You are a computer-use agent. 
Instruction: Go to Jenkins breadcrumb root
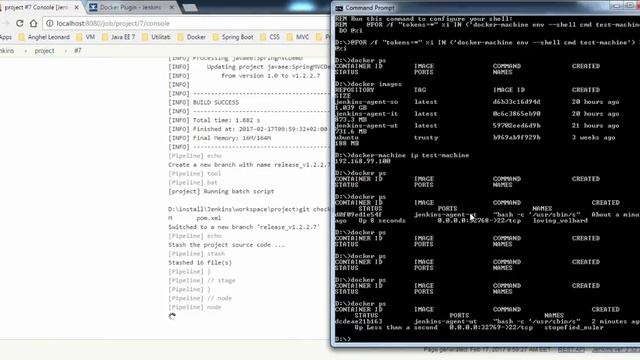pyautogui.click(x=7, y=51)
